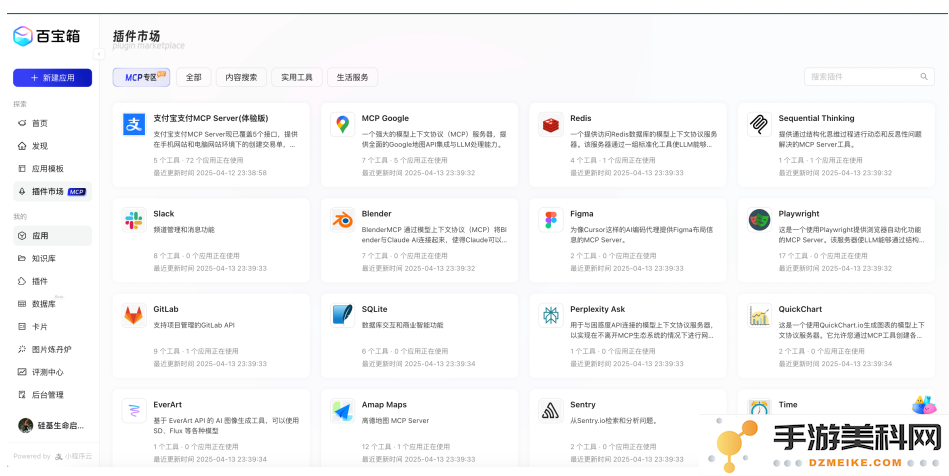
Task: Click the Sentry card title
Action: [583, 405]
